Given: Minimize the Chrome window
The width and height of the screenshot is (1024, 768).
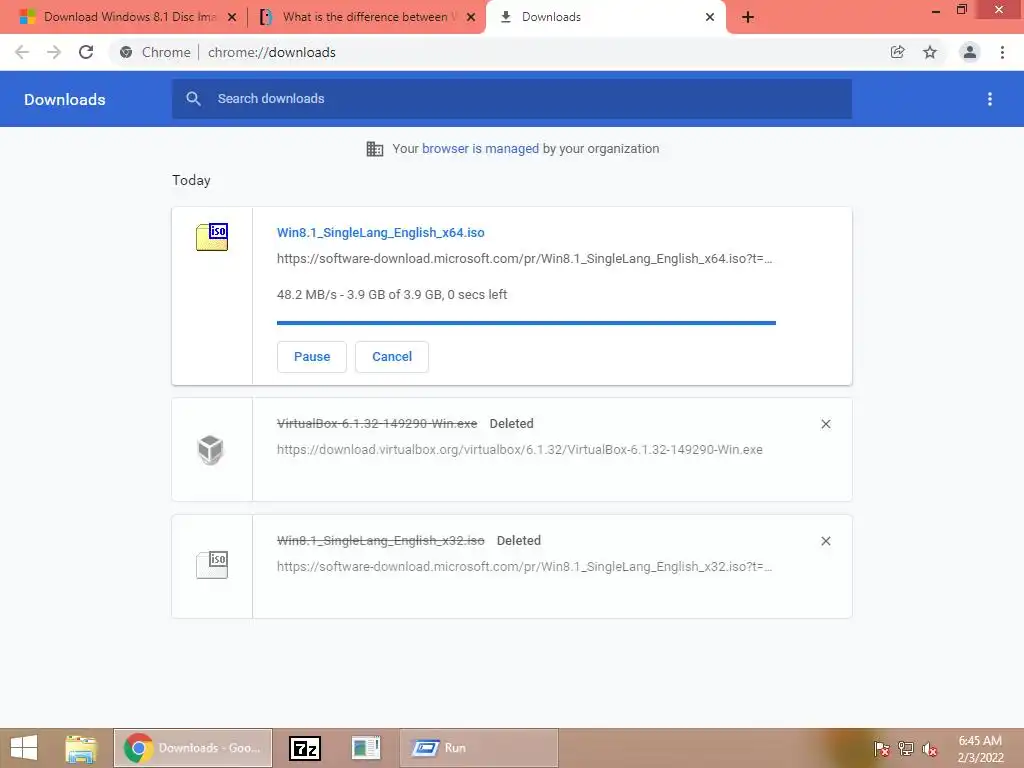Looking at the screenshot, I should (935, 11).
